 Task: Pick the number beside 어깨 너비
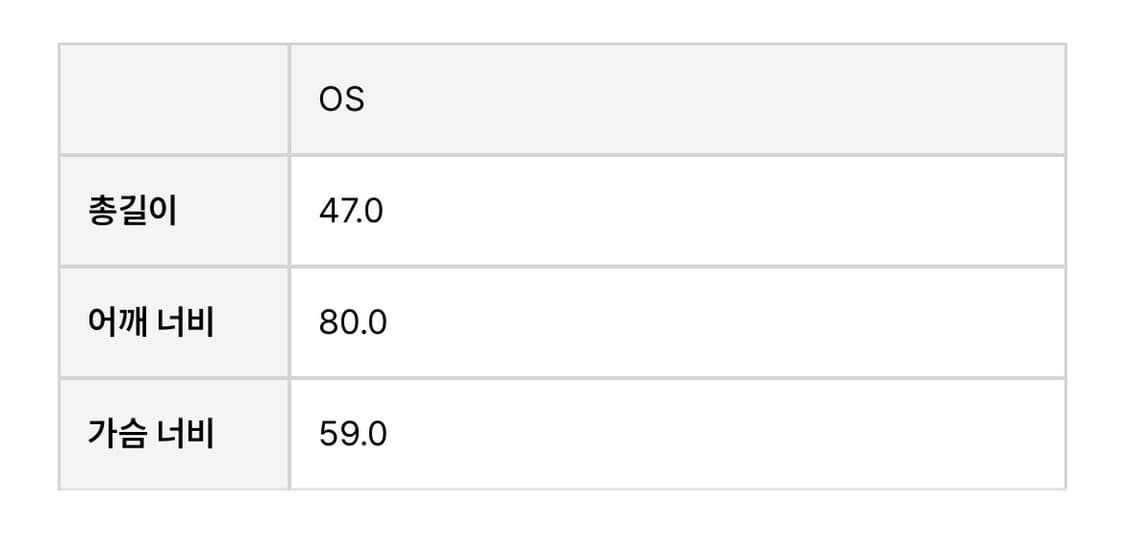pos(352,323)
